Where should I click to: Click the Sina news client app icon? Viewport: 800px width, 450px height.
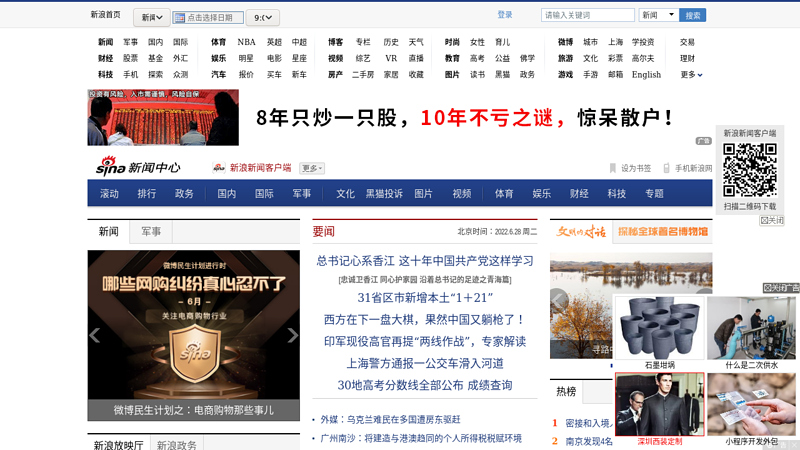(219, 168)
